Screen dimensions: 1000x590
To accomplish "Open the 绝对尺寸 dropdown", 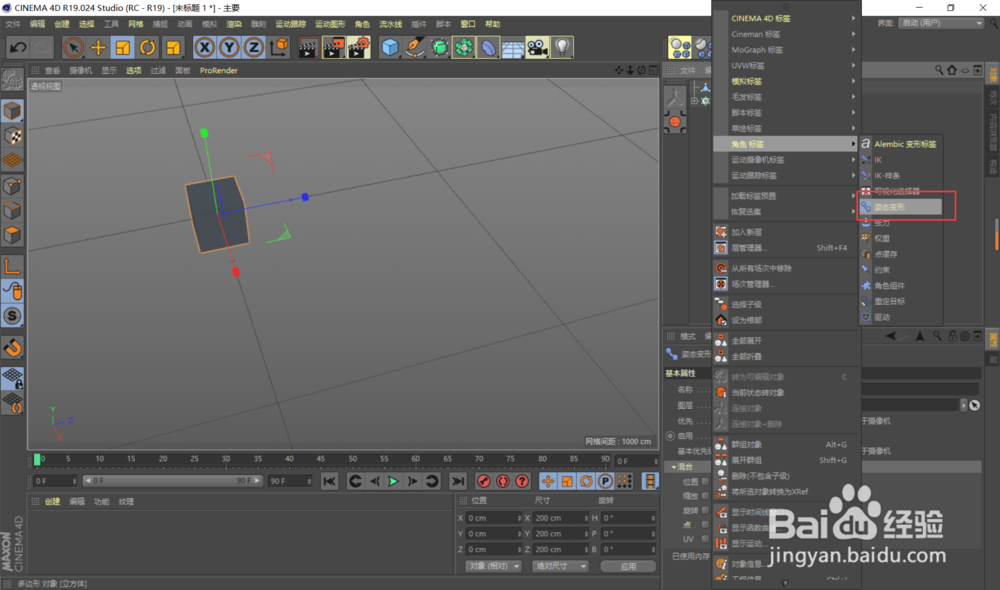I will coord(559,566).
